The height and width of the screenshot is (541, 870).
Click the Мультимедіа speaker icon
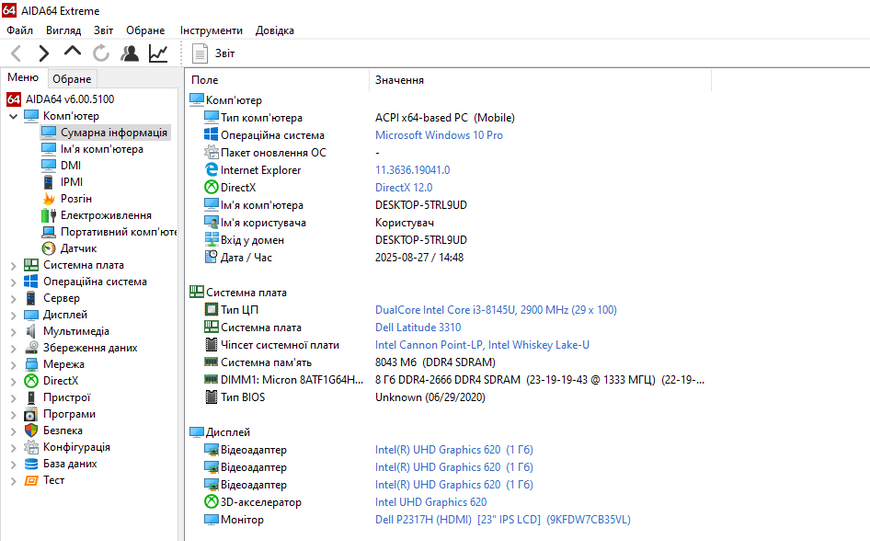tap(31, 331)
